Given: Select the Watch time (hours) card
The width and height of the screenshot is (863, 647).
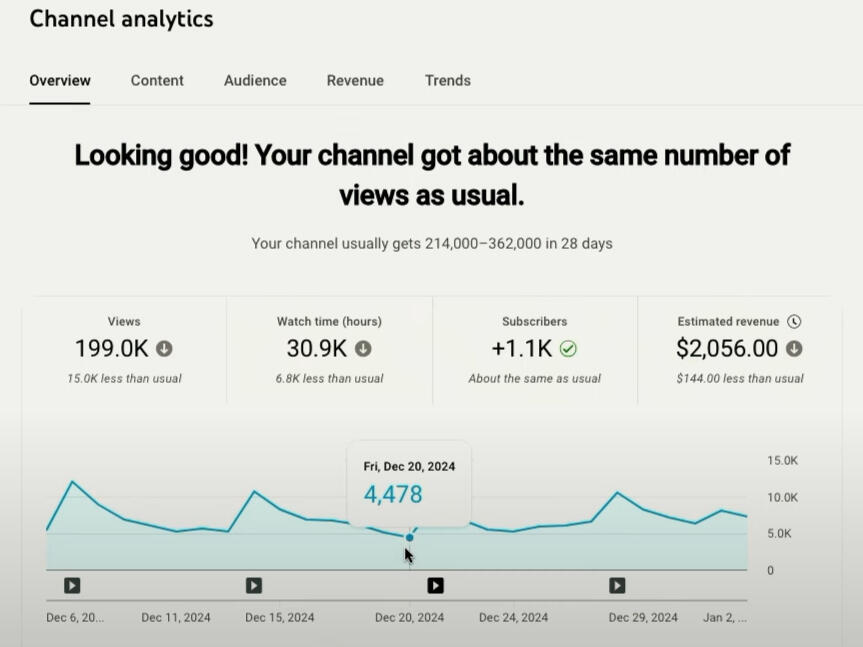Looking at the screenshot, I should 329,350.
